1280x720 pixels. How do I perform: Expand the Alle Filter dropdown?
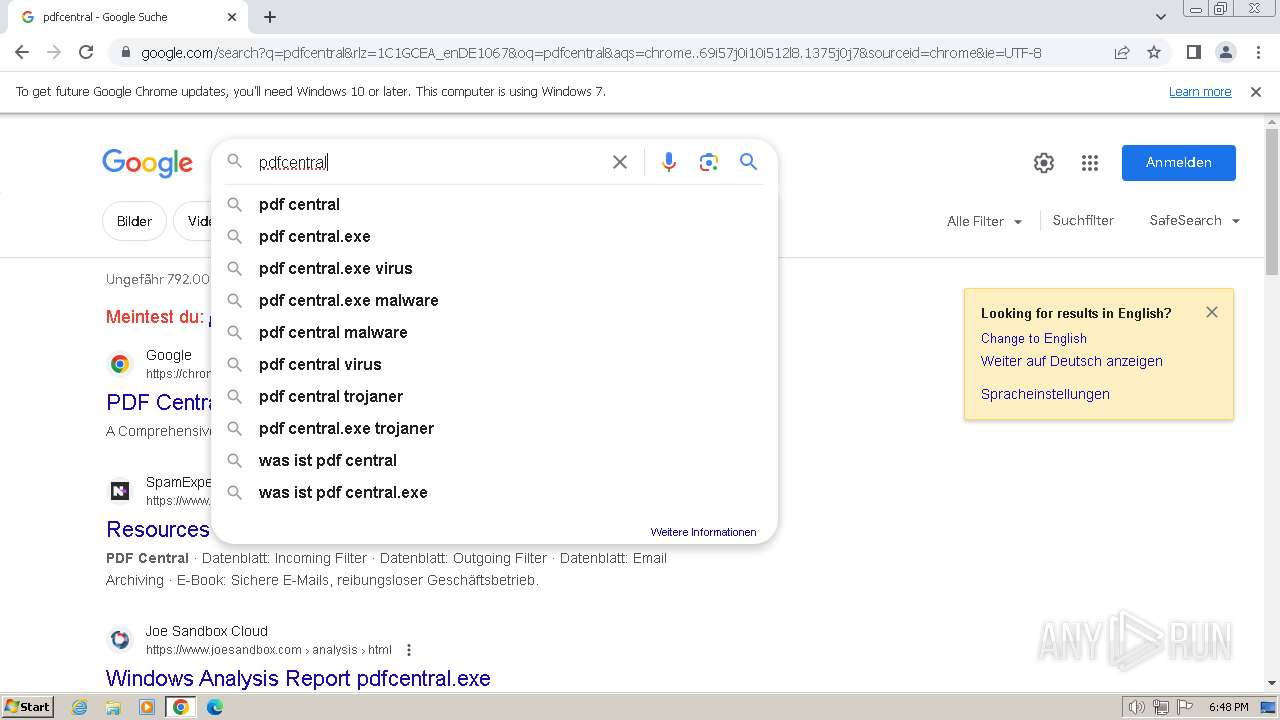click(x=985, y=221)
